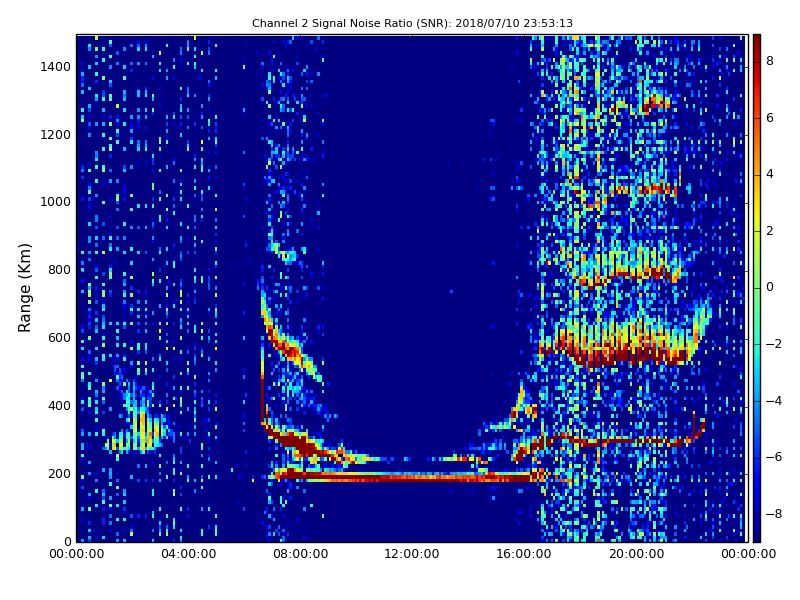Image resolution: width=800 pixels, height=600 pixels.
Task: Click the 200 range tick label
Action: (x=59, y=473)
